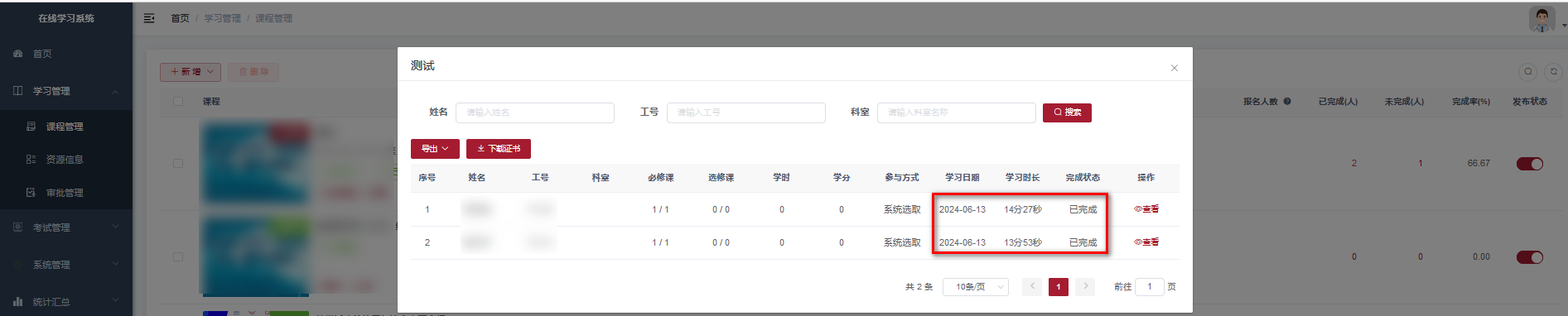Click completed count 2 in background table

(1354, 164)
